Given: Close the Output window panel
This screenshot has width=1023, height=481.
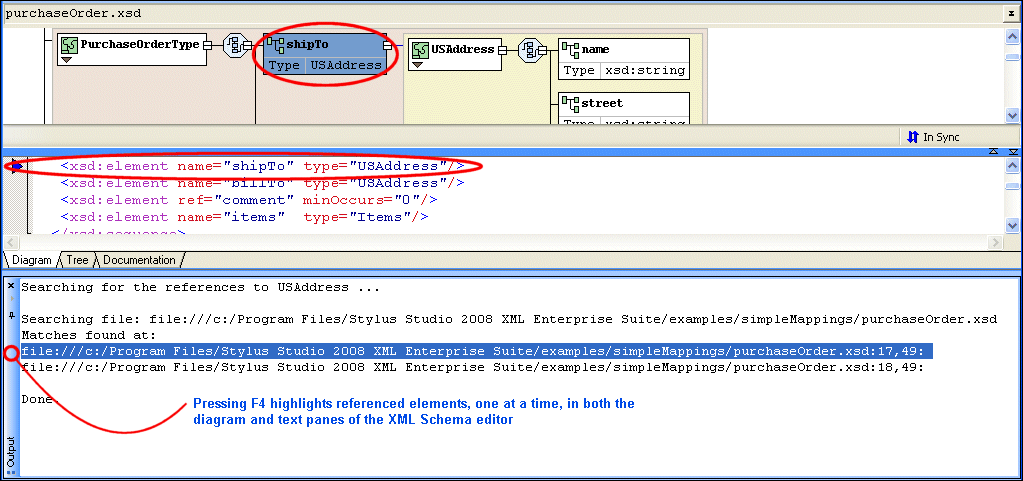Looking at the screenshot, I should 11,286.
